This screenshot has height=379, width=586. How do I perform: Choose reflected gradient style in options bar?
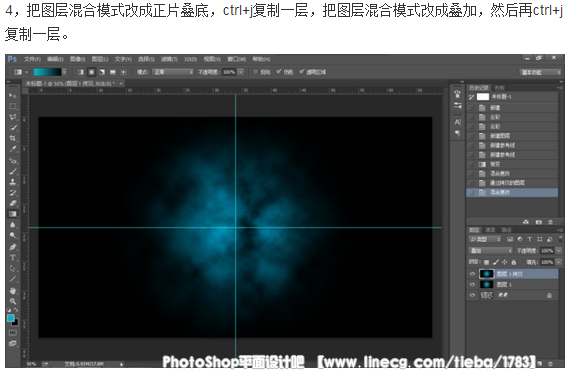pos(113,72)
